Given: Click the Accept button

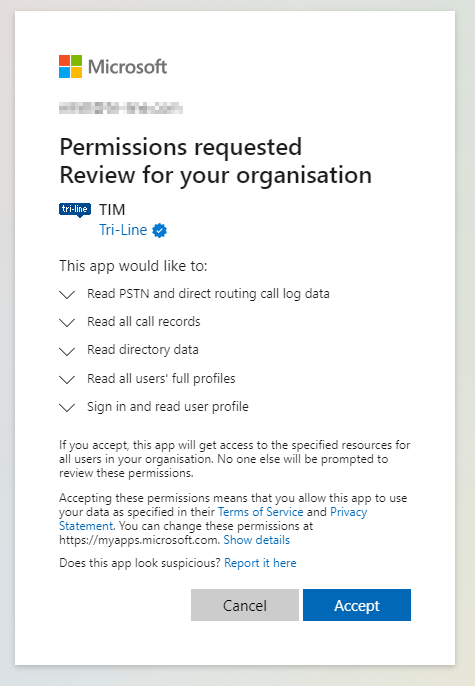Looking at the screenshot, I should point(357,605).
